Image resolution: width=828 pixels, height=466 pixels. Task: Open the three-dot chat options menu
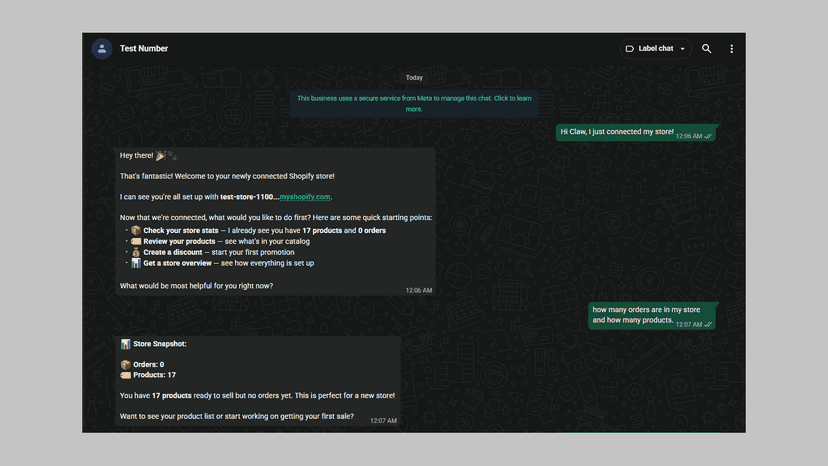[x=731, y=49]
